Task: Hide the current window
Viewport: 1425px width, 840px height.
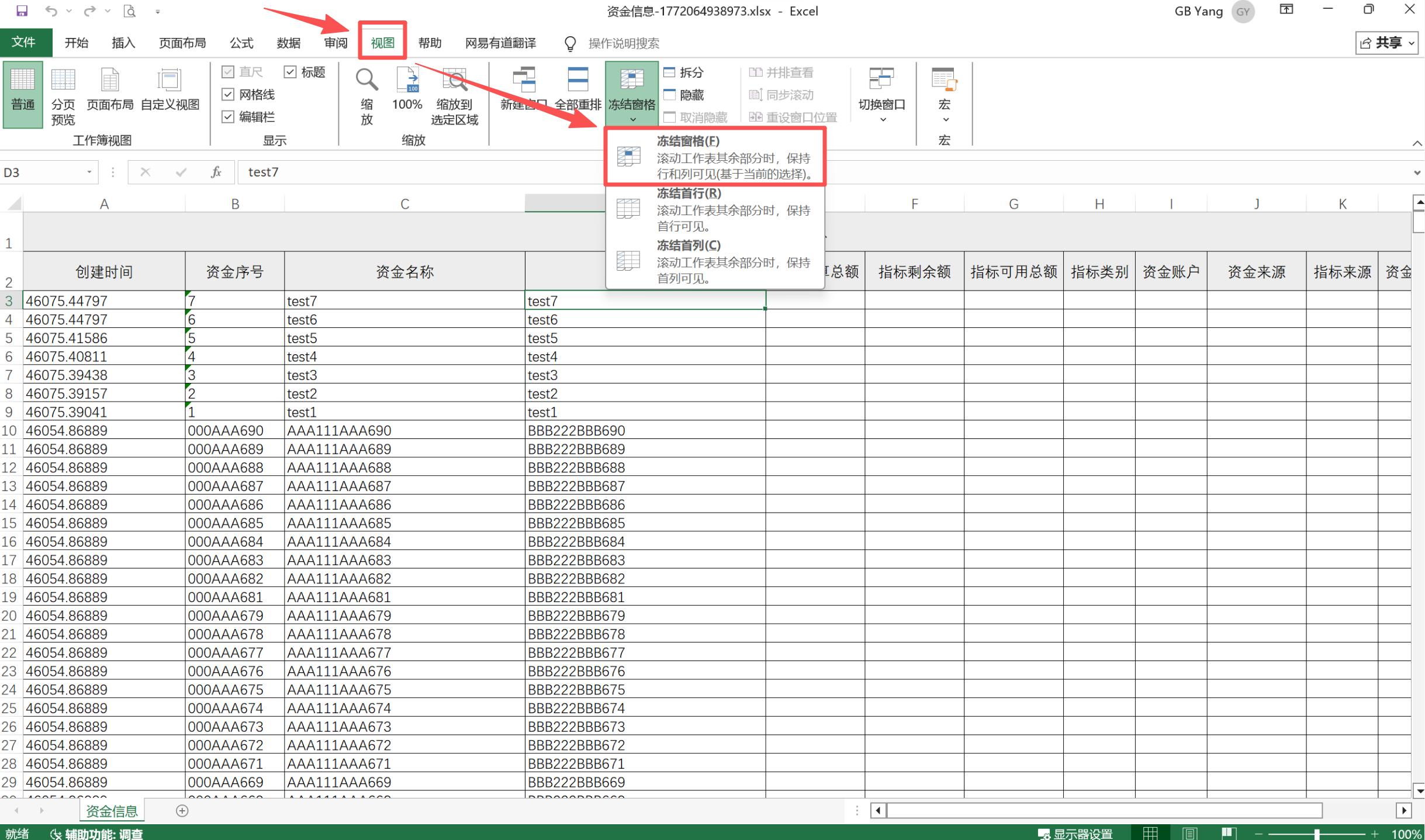Action: coord(684,95)
